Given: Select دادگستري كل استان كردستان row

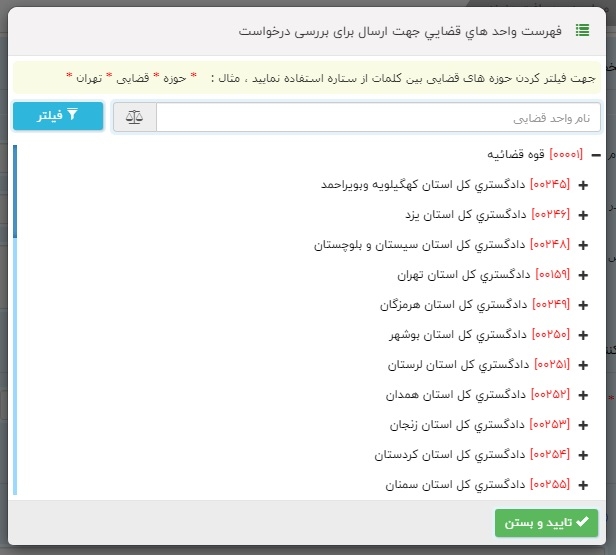Looking at the screenshot, I should tap(472, 454).
